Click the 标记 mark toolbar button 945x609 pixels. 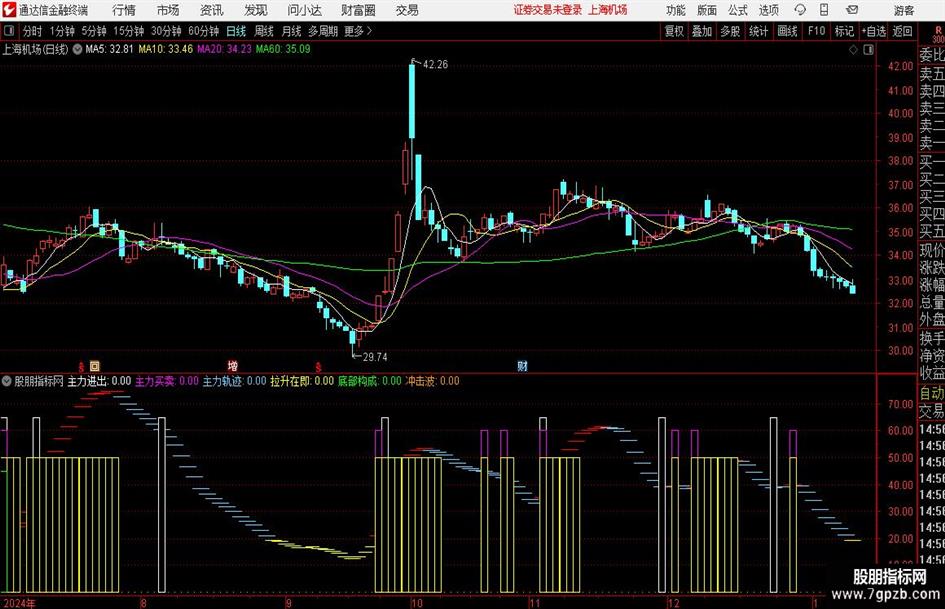click(844, 31)
